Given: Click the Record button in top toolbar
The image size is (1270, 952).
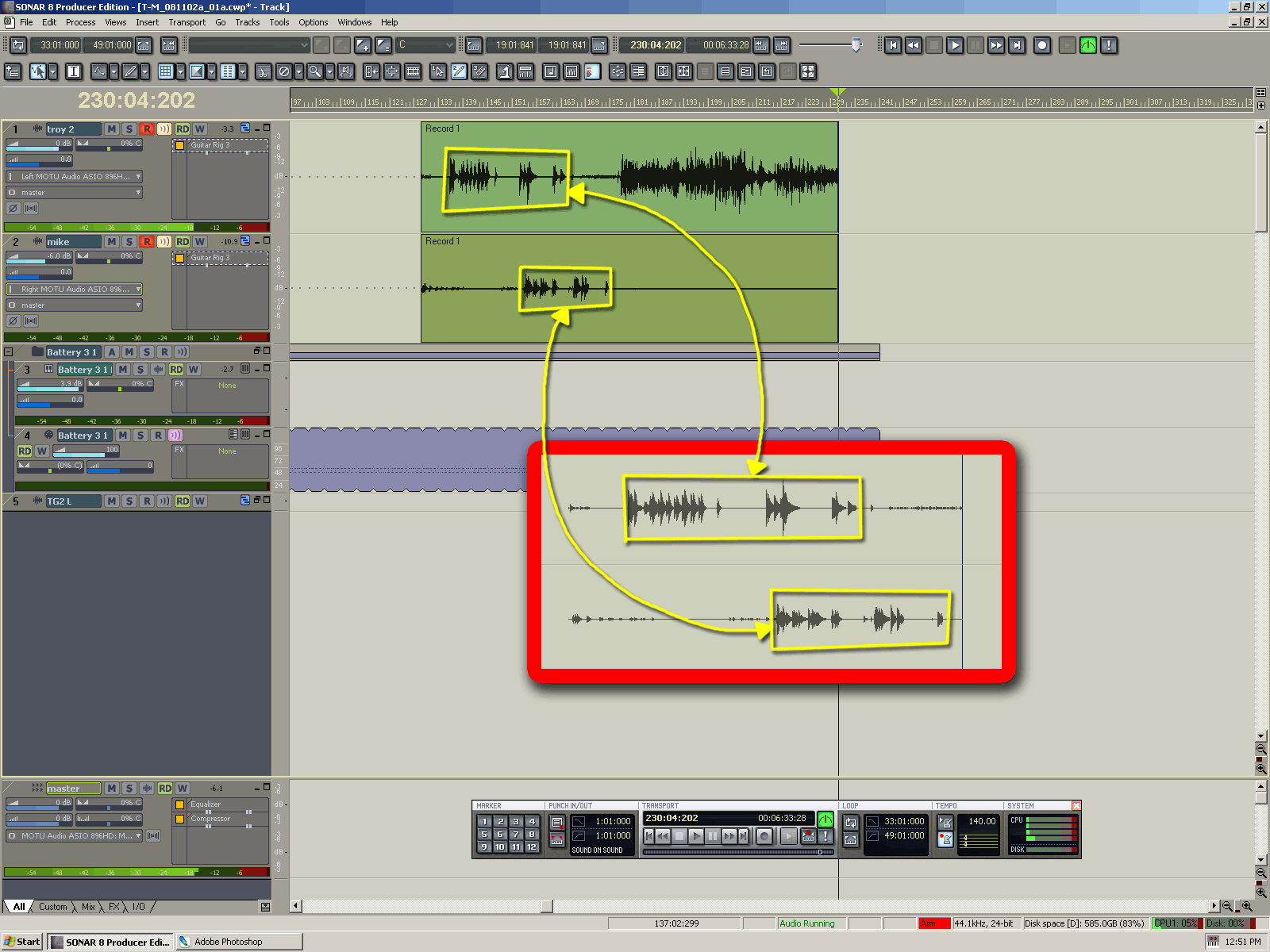Looking at the screenshot, I should pyautogui.click(x=1042, y=45).
